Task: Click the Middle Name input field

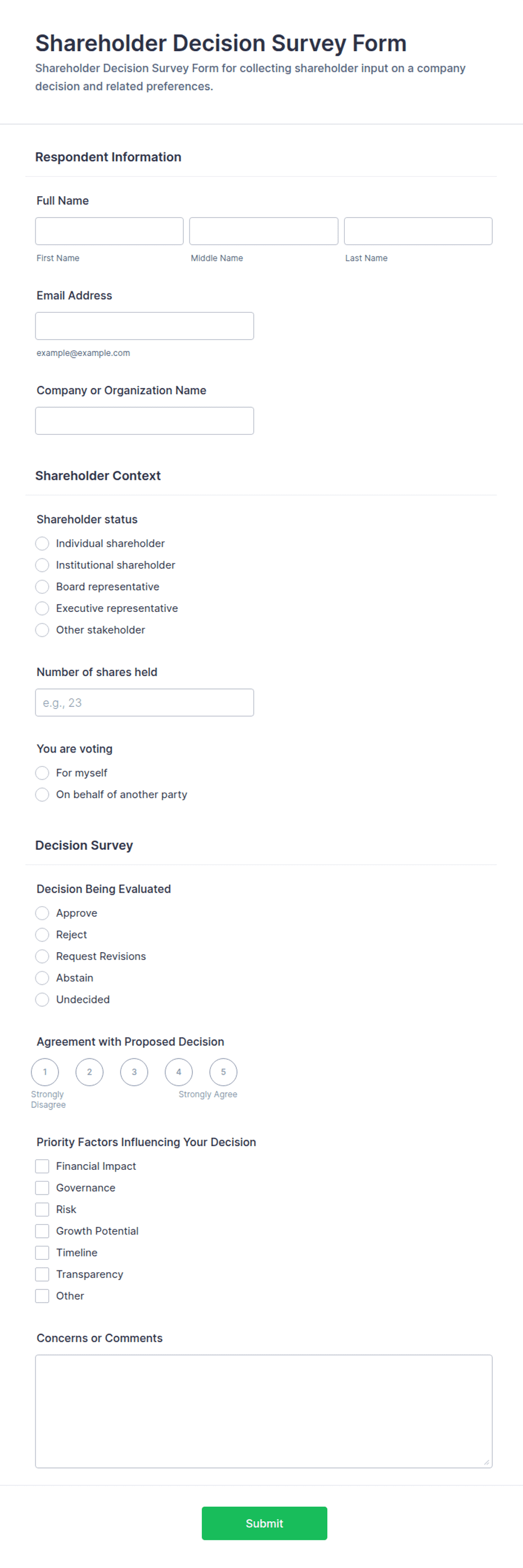Action: 264,231
